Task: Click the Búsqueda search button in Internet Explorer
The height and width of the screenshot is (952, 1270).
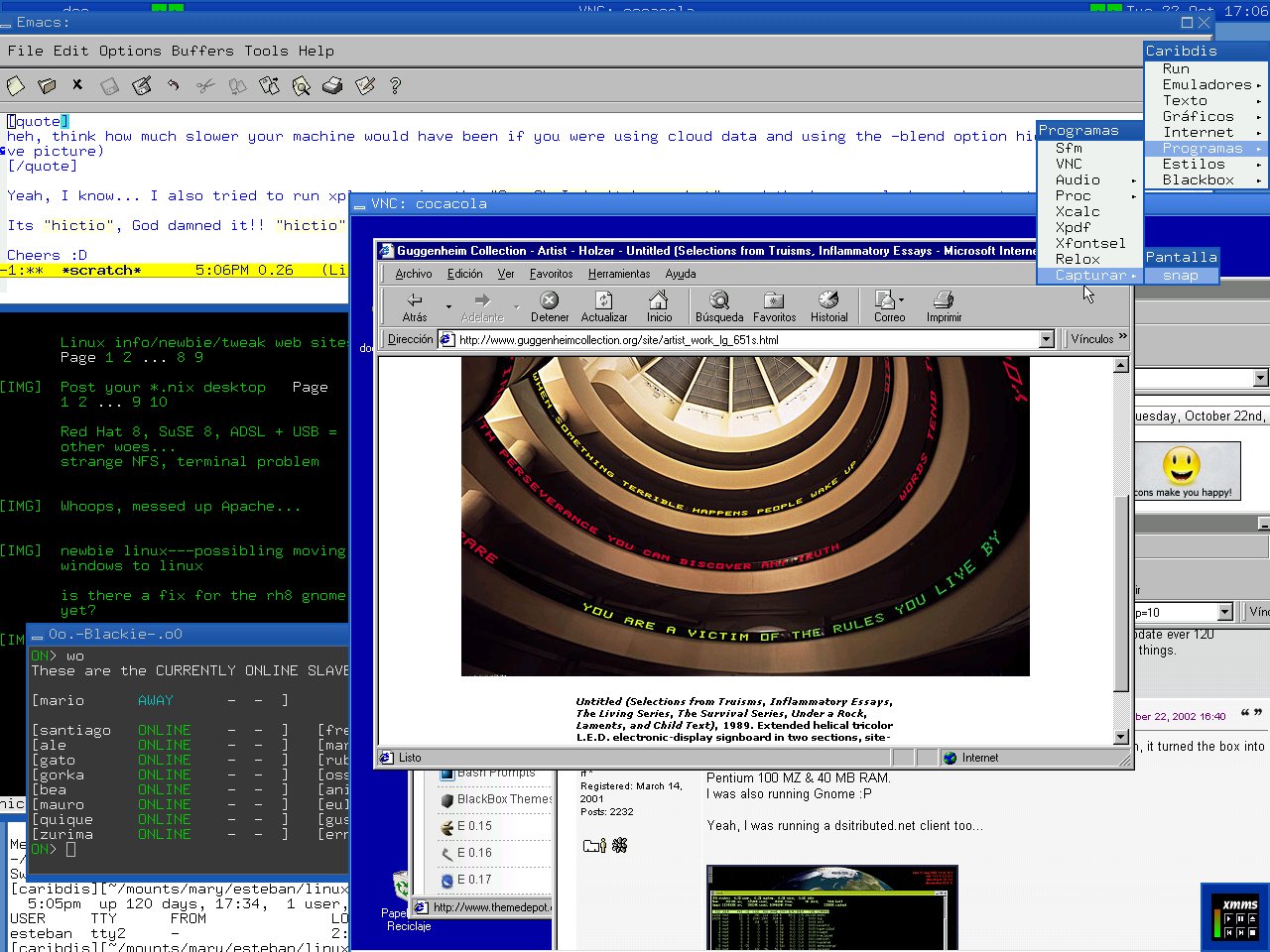Action: 719,306
